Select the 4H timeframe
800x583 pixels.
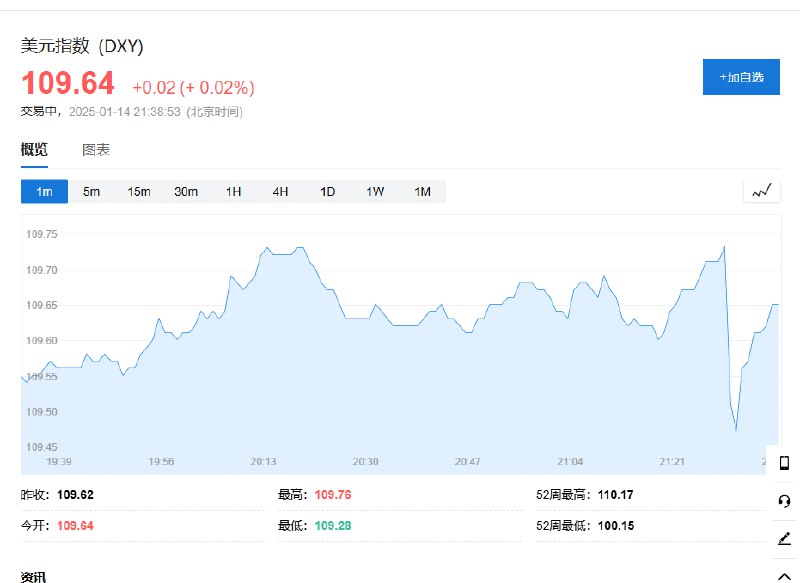click(280, 191)
